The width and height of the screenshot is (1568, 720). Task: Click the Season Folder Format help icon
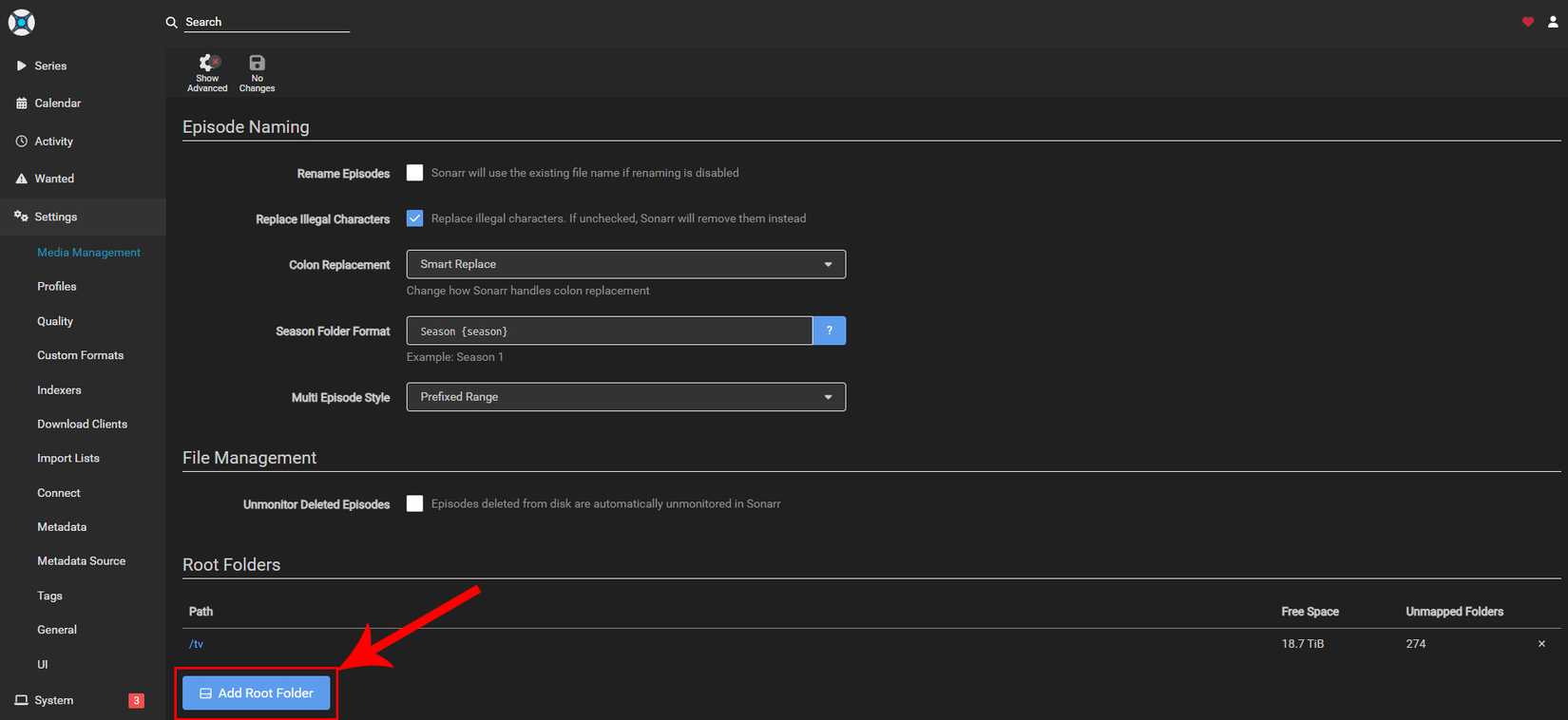pyautogui.click(x=829, y=331)
